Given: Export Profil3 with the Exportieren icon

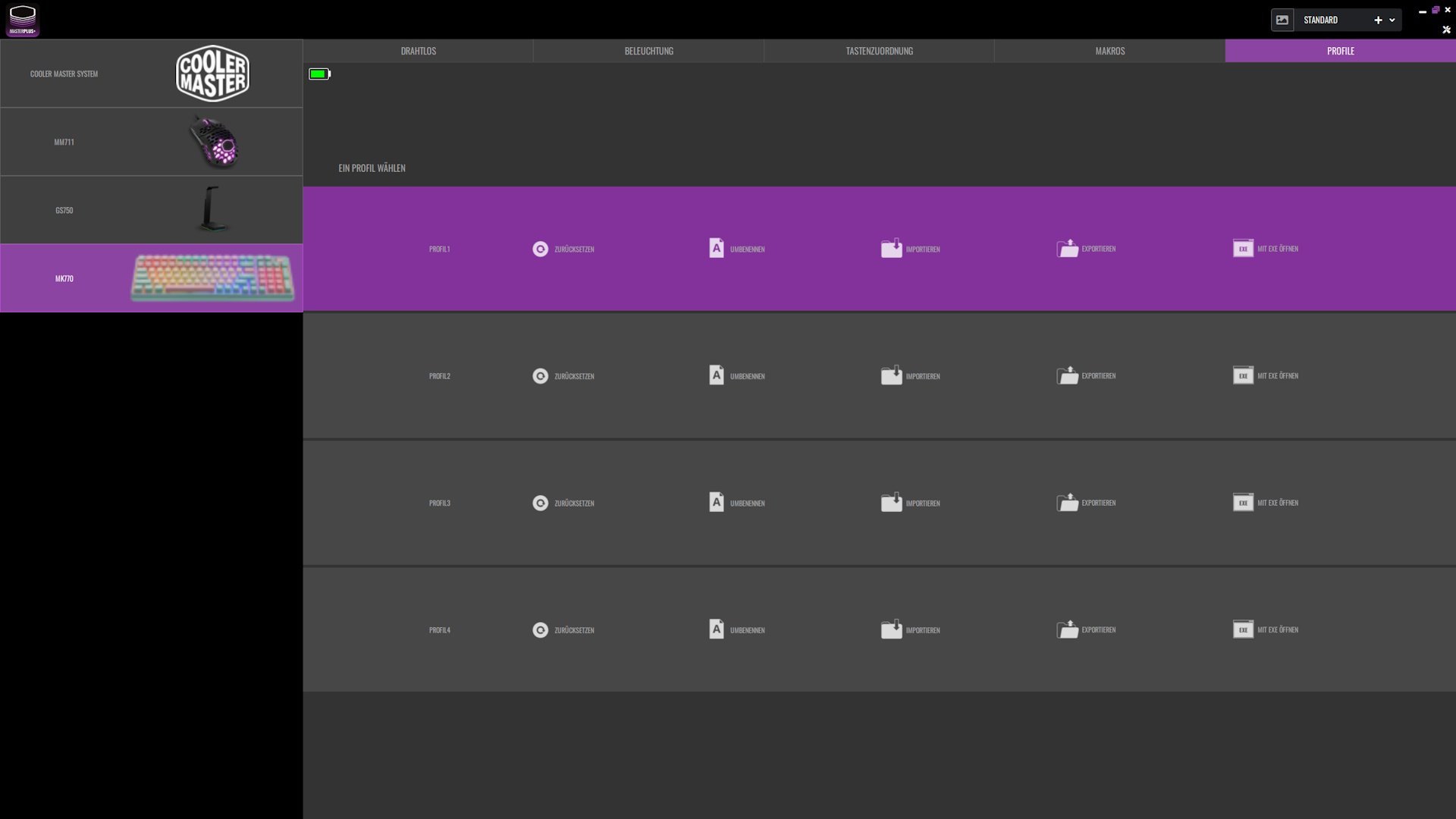Looking at the screenshot, I should (1067, 502).
